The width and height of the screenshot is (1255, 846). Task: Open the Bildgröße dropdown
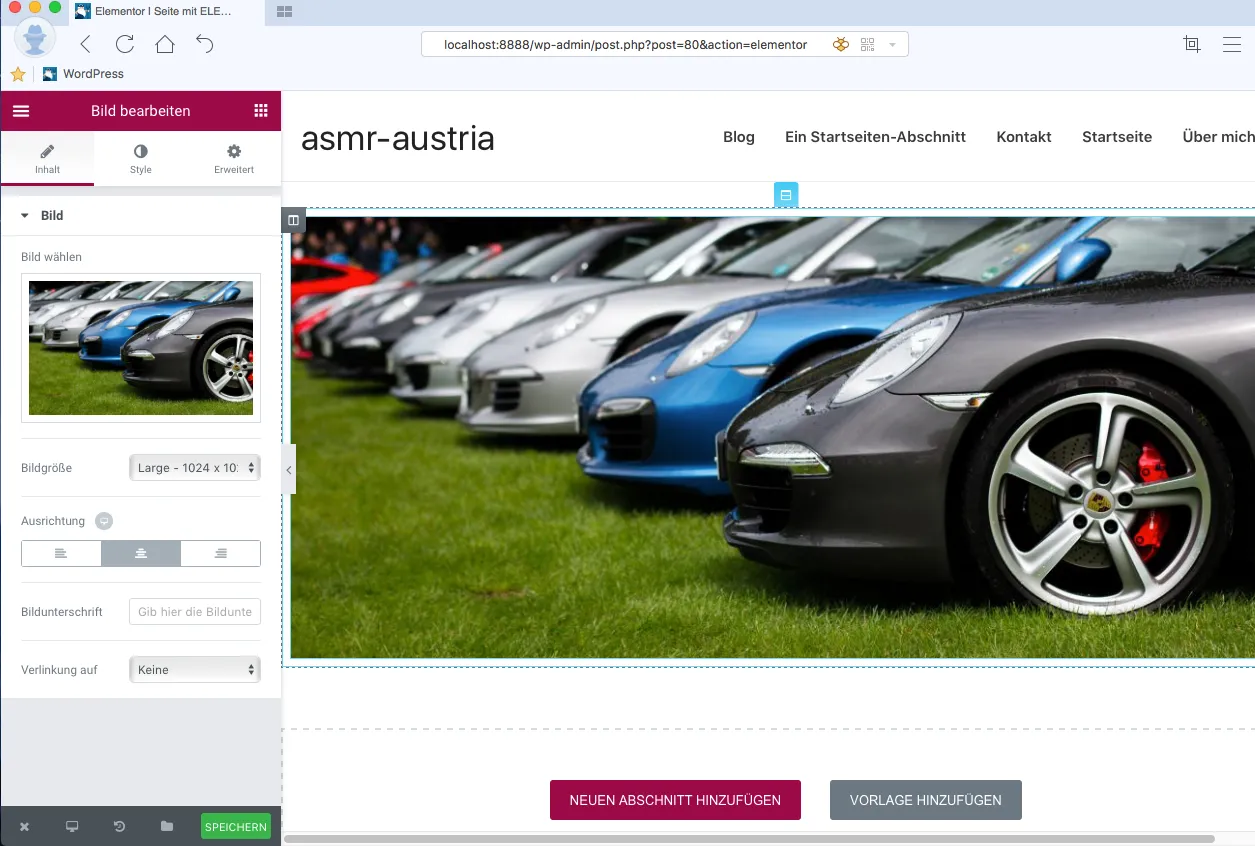pyautogui.click(x=195, y=467)
